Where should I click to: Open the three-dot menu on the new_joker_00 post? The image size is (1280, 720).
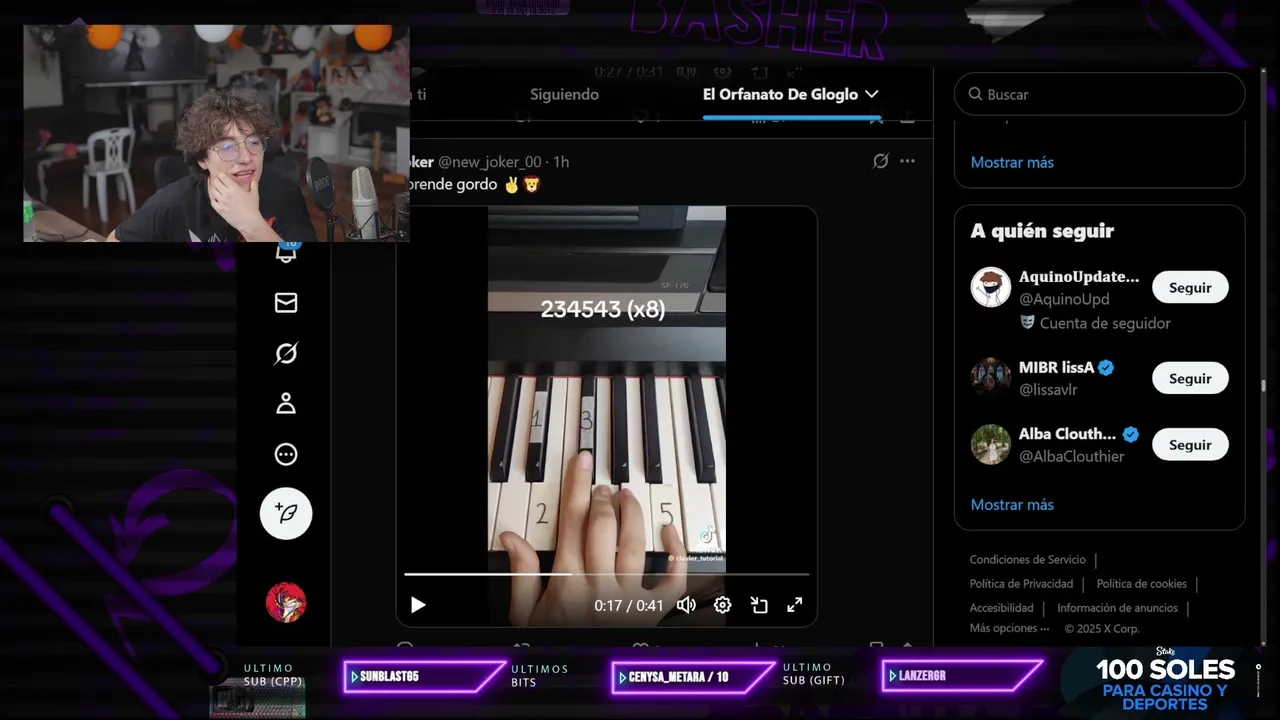907,161
